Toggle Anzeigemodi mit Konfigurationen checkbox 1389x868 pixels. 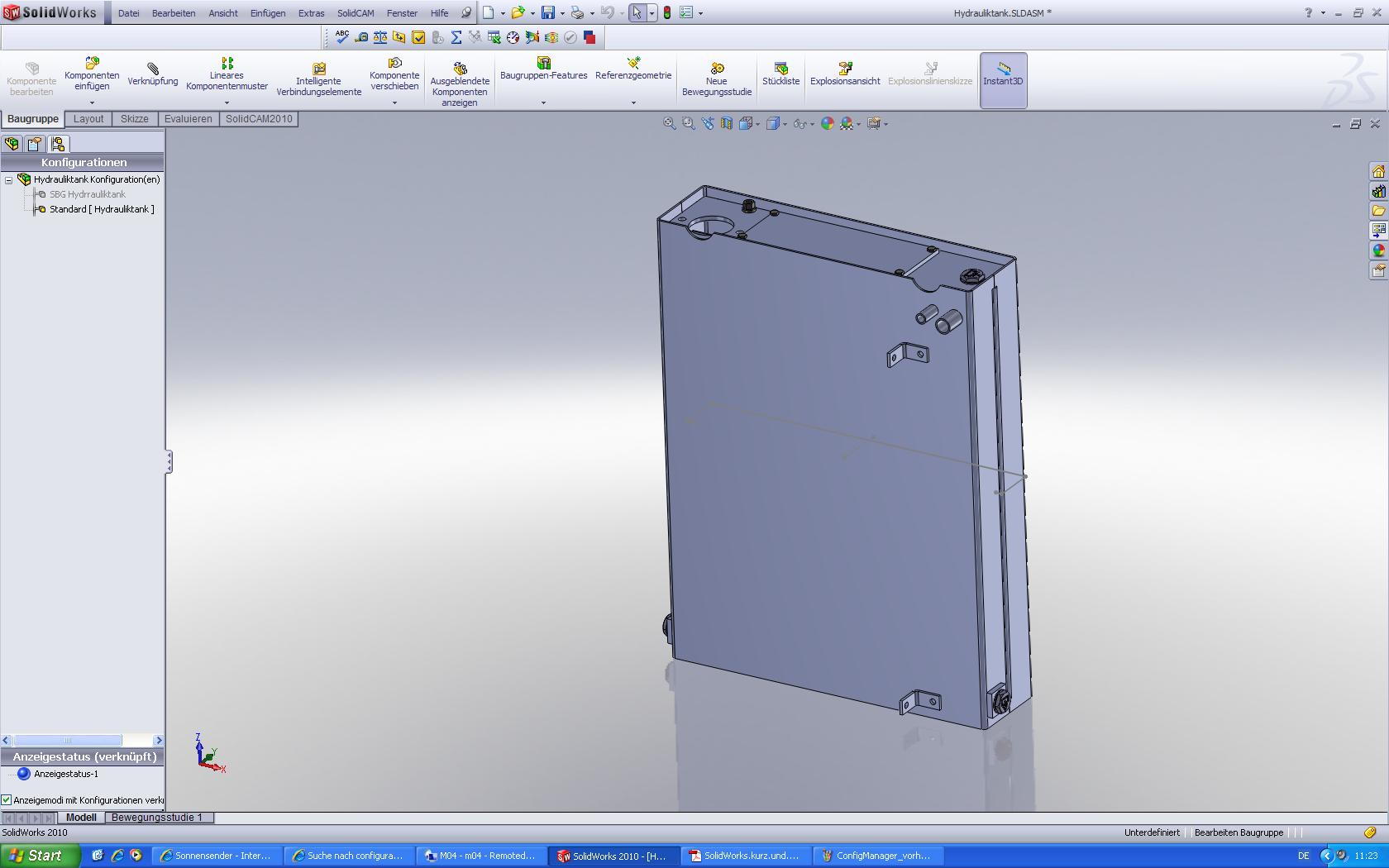click(x=7, y=800)
